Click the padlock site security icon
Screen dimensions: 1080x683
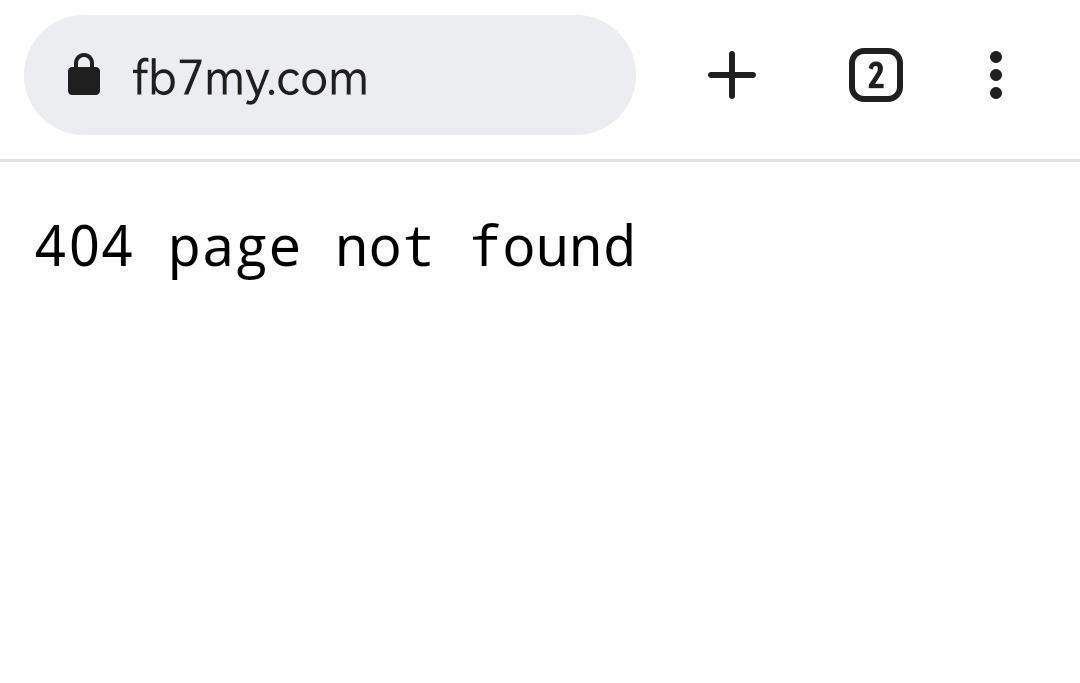coord(84,76)
